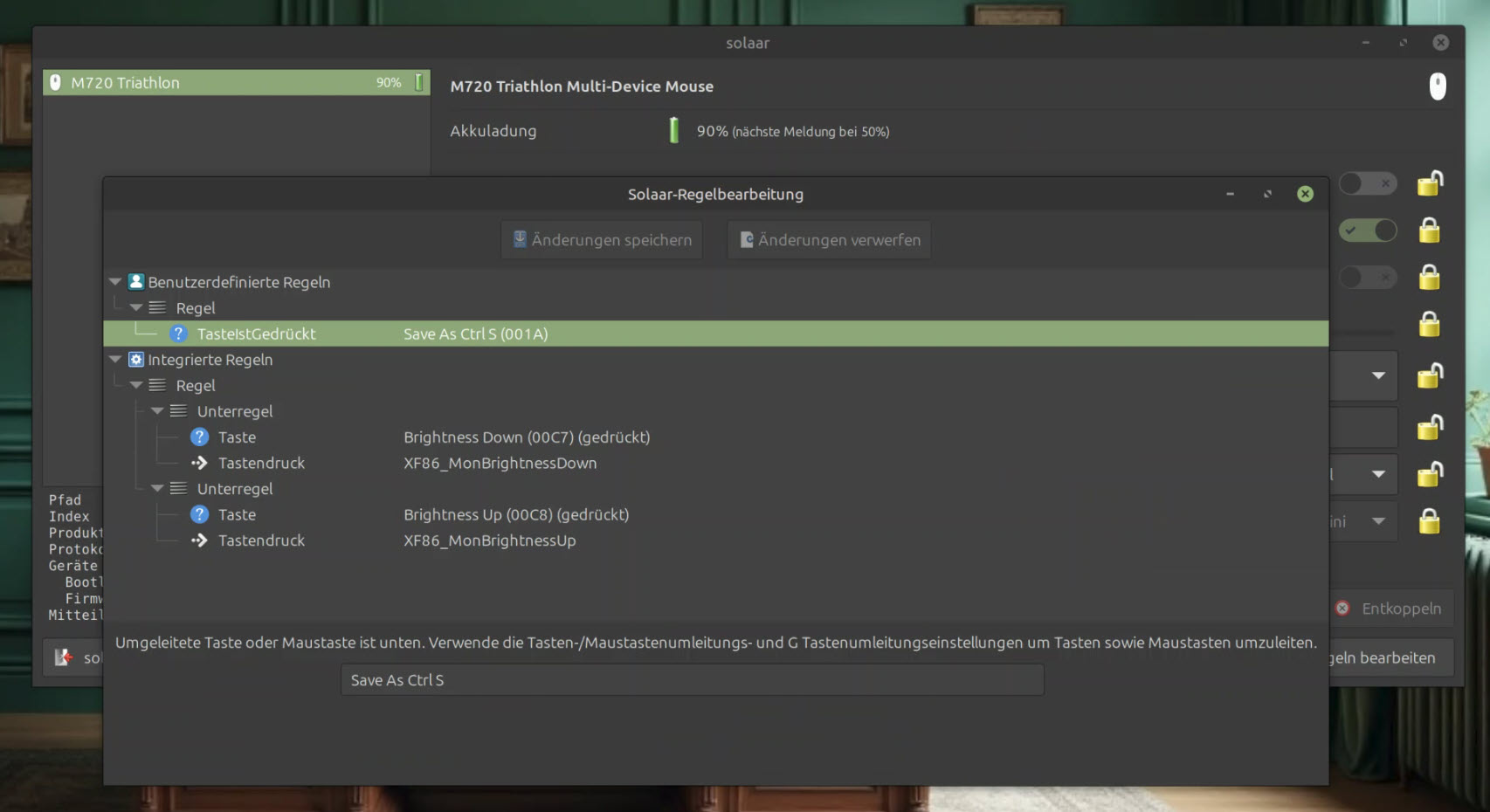Enable the topmost off toggle in solaar
This screenshot has width=1490, height=812.
[1368, 183]
